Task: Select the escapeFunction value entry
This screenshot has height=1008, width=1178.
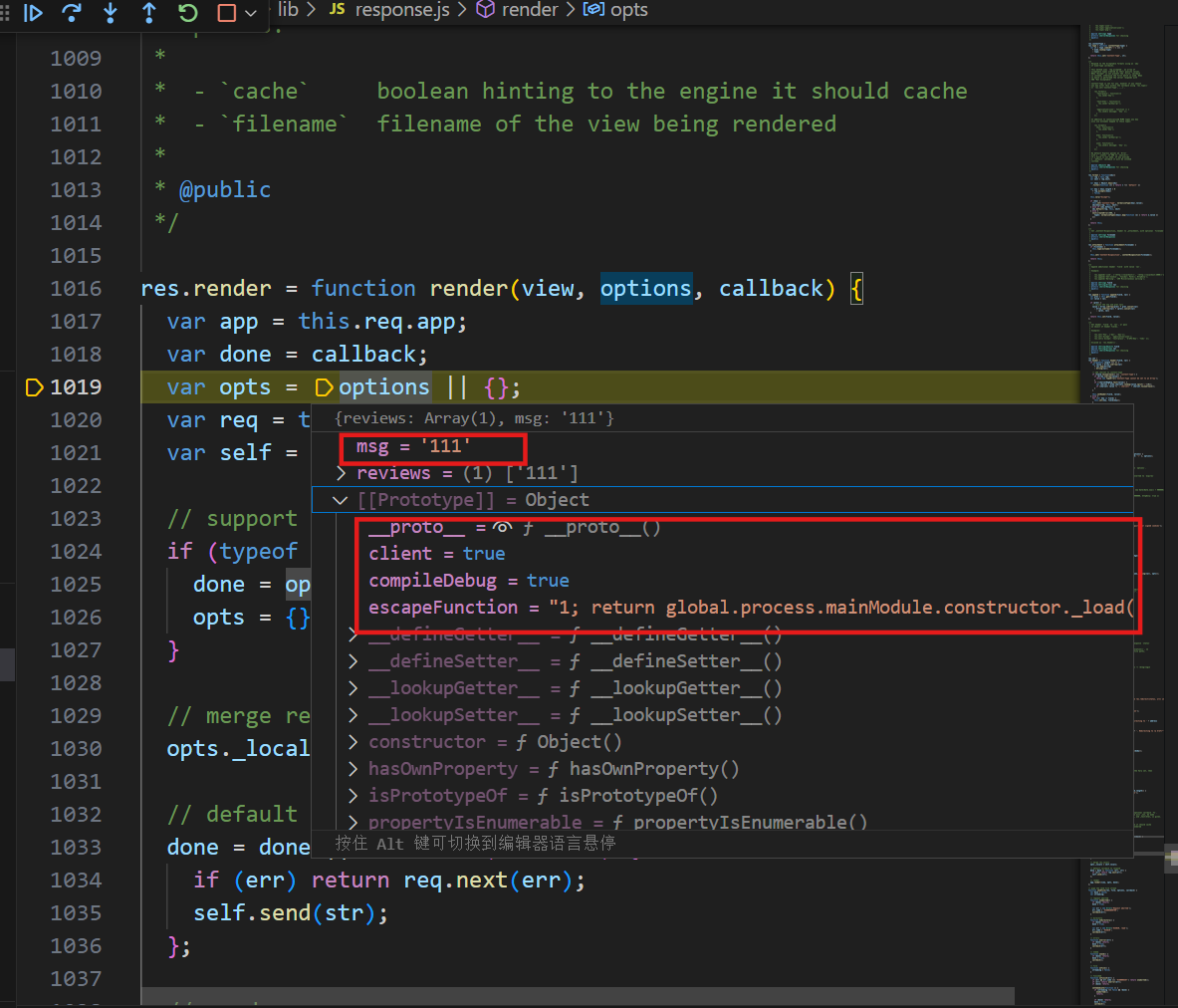Action: [751, 608]
